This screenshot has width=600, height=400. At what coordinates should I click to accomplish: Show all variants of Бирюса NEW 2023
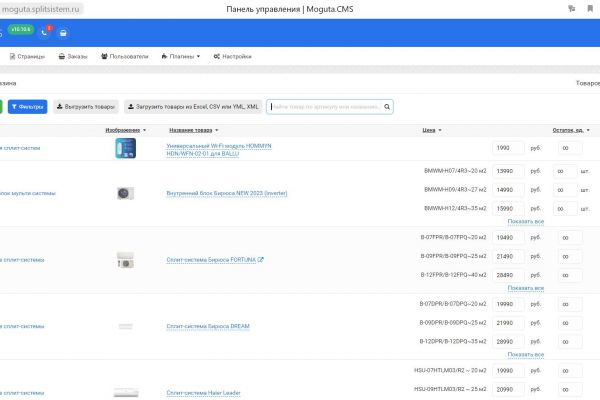(x=526, y=222)
